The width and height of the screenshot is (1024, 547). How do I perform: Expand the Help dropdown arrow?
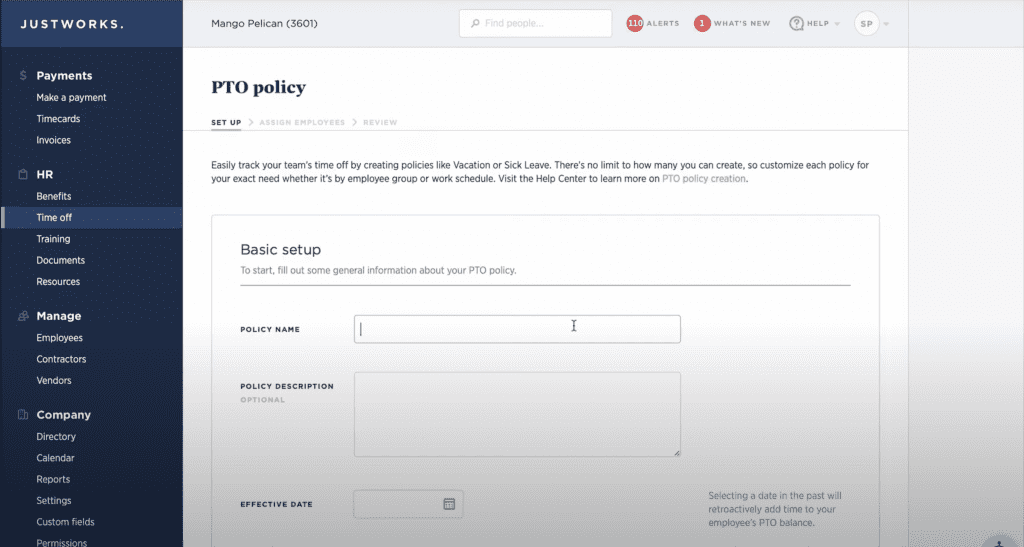(837, 24)
